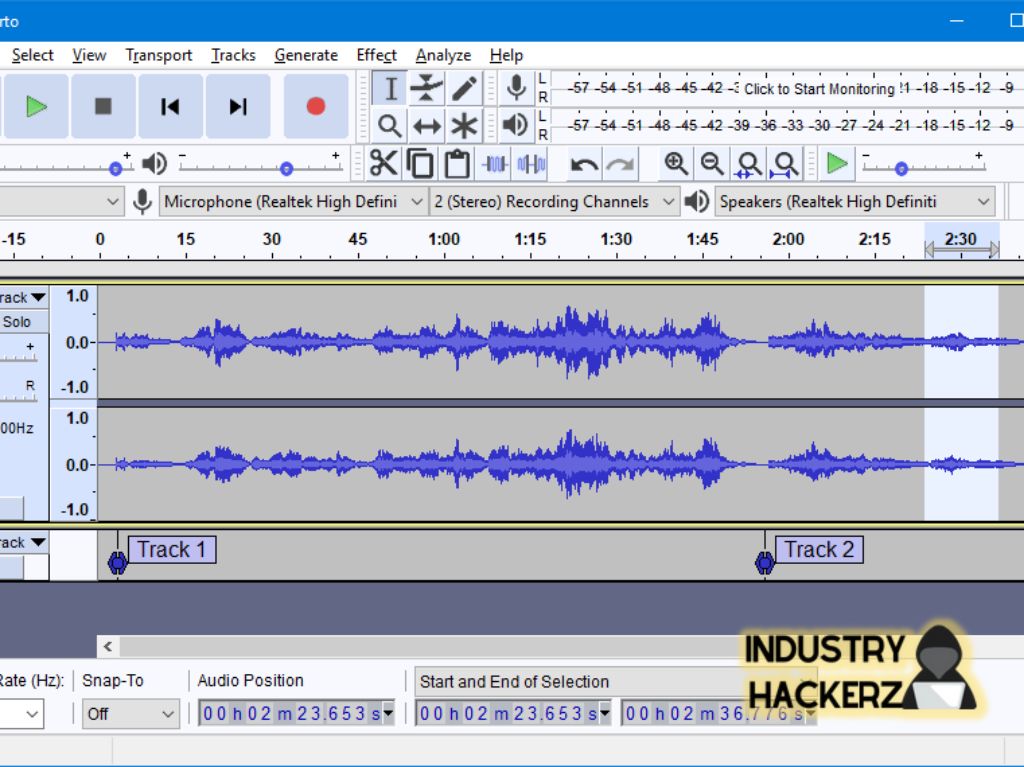Select the Track 1 label

pos(172,549)
